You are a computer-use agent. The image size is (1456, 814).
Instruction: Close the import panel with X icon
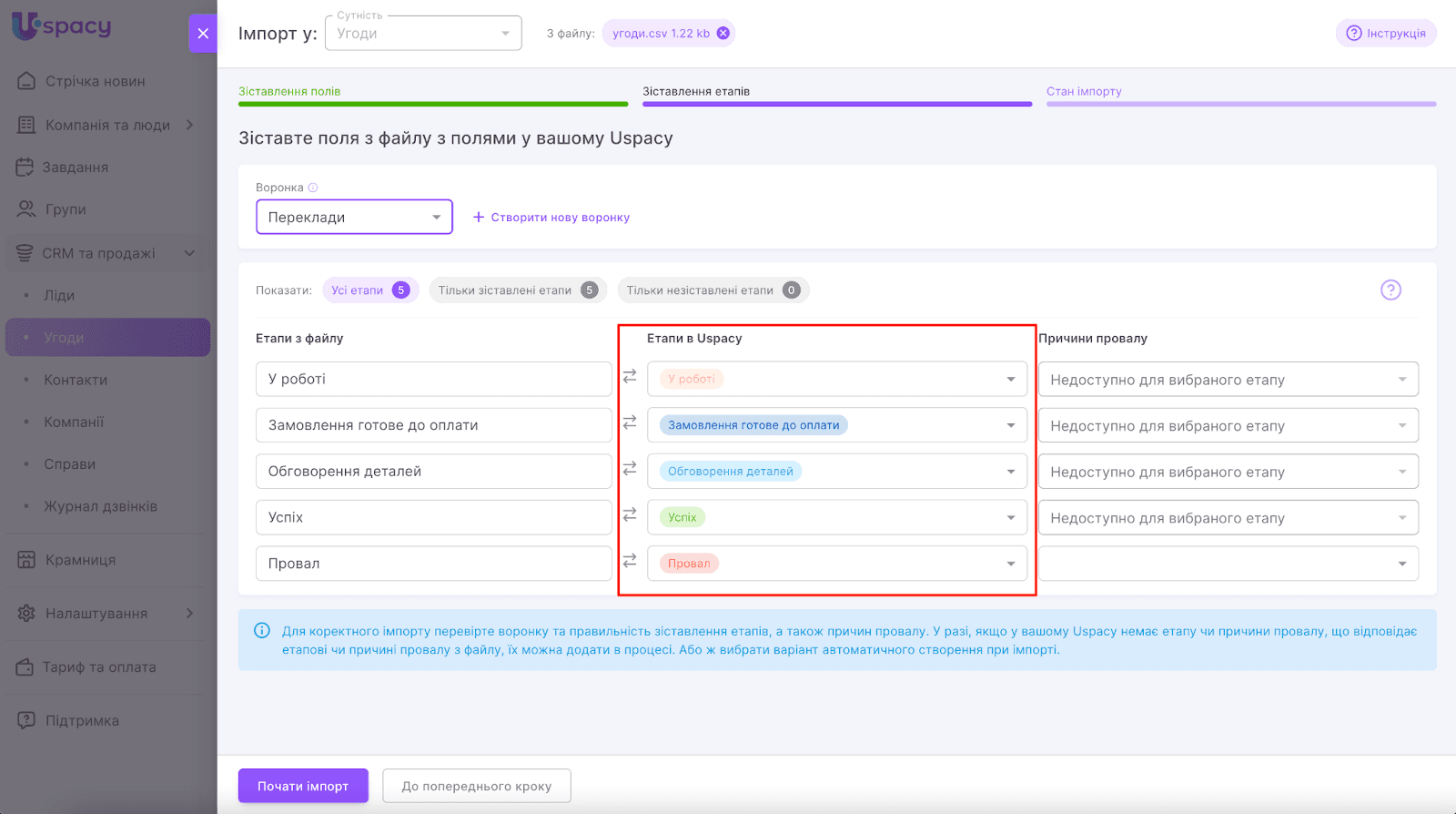click(x=202, y=34)
